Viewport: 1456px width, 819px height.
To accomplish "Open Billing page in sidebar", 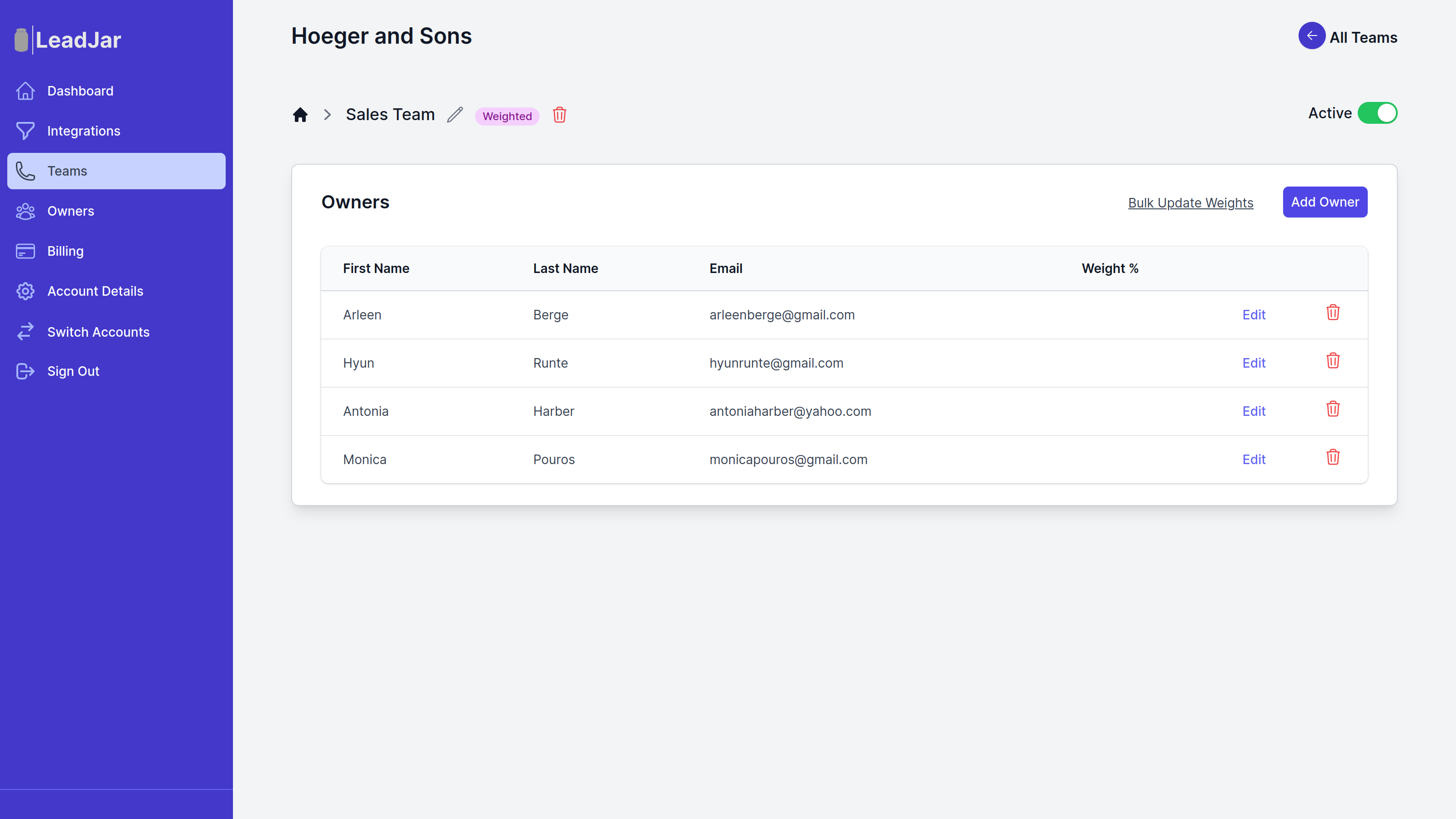I will pyautogui.click(x=65, y=251).
